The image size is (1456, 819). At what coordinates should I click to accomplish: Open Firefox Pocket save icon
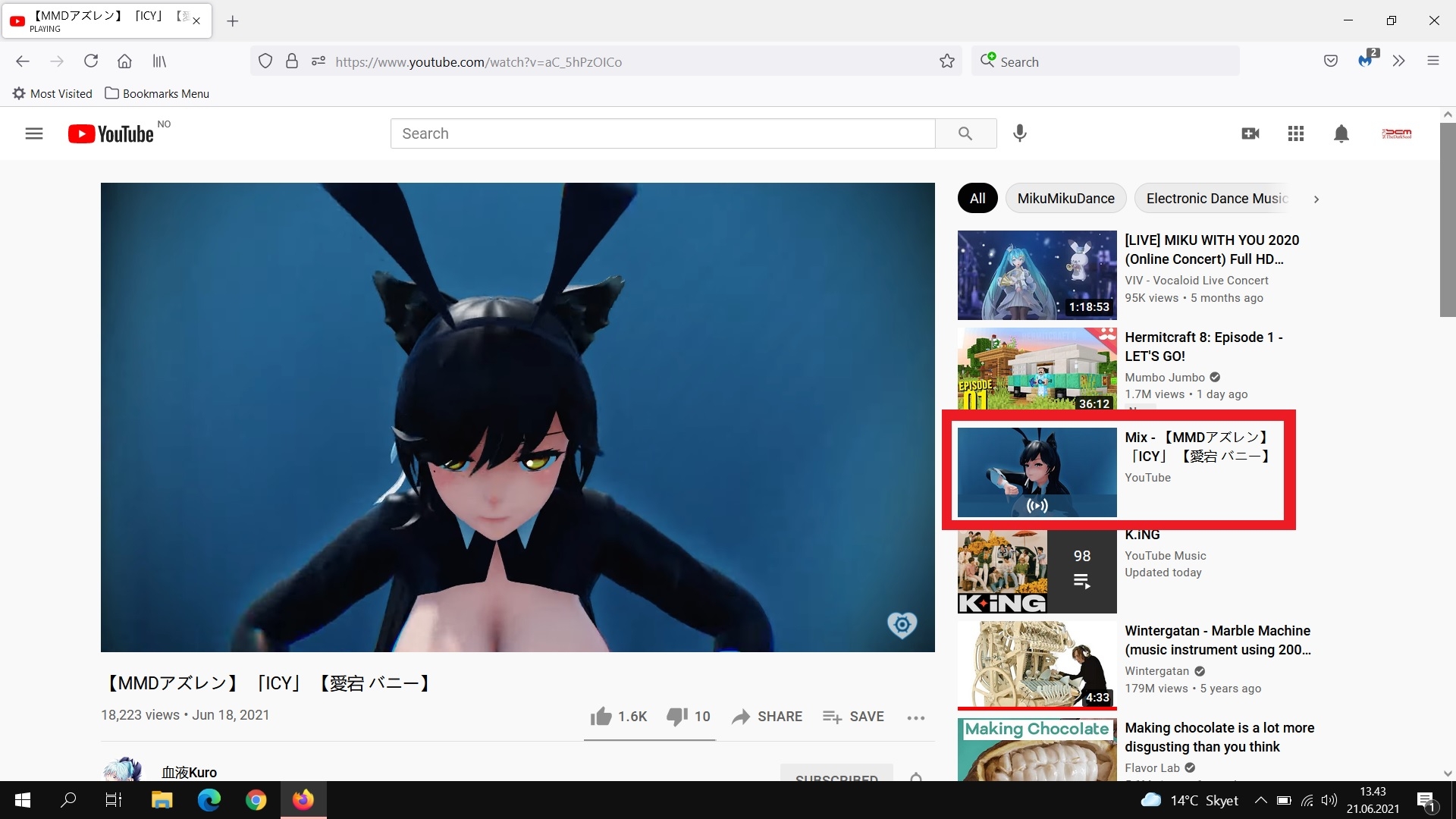pyautogui.click(x=1331, y=61)
